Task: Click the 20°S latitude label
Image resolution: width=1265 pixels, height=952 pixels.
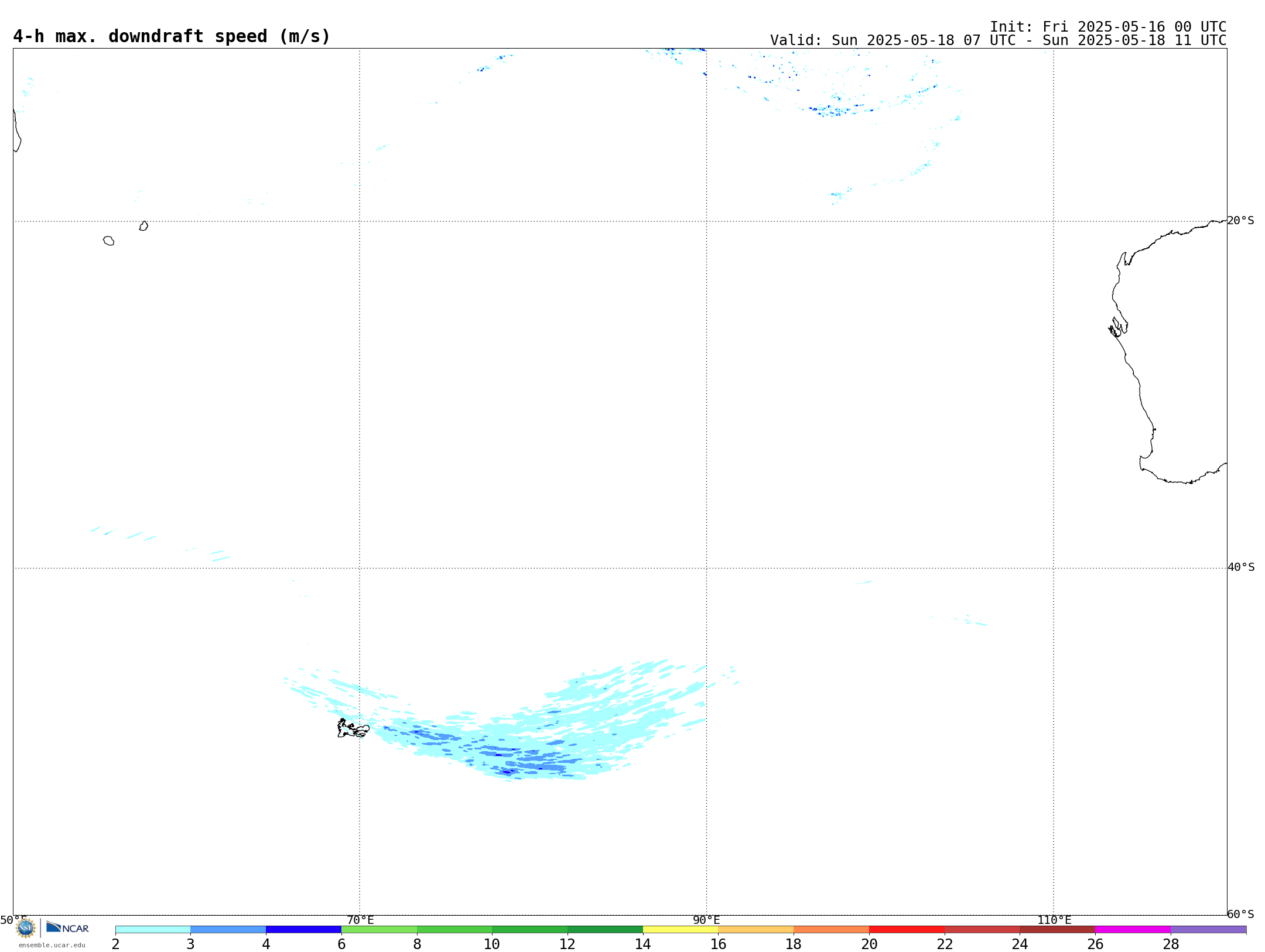Action: point(1240,221)
